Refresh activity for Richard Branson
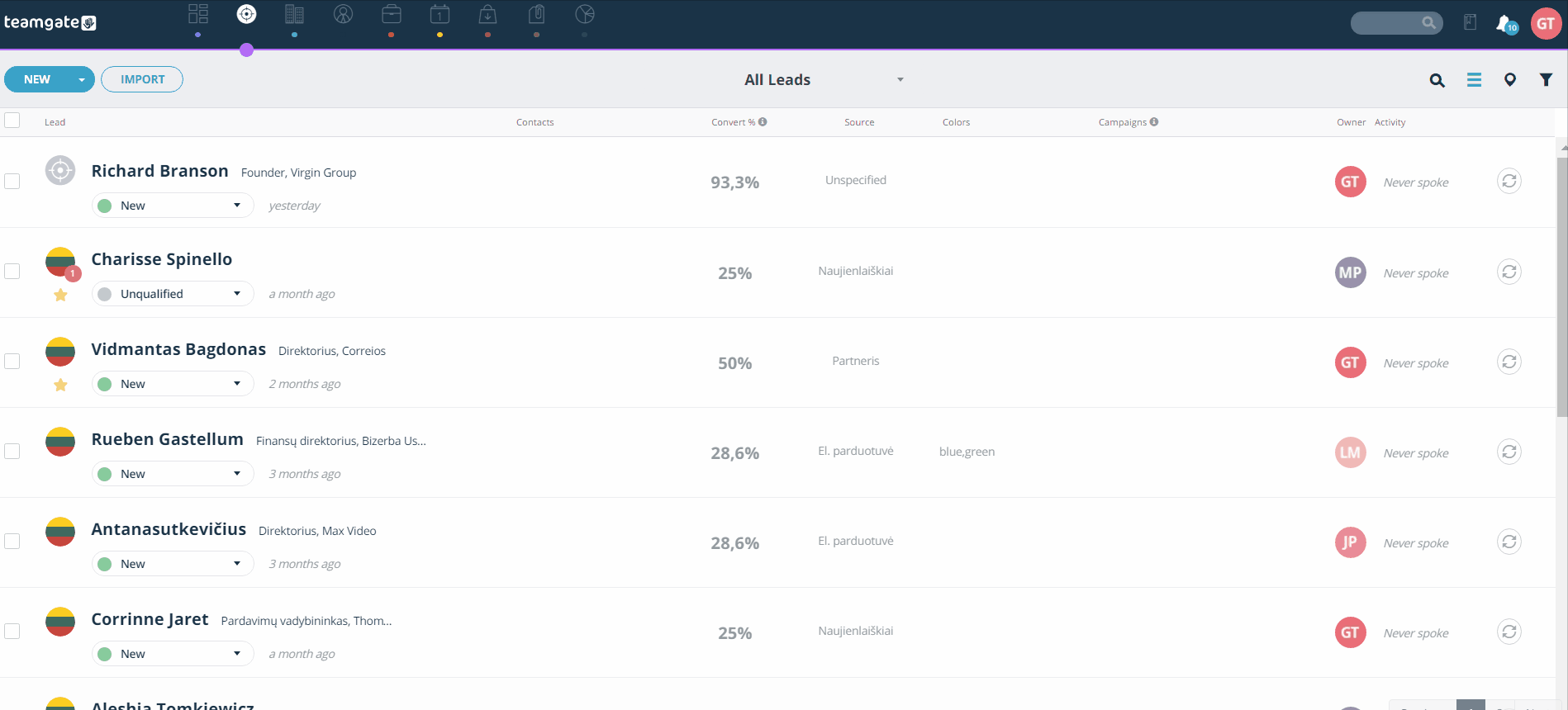Screen dimensions: 1568x710 click(1509, 181)
